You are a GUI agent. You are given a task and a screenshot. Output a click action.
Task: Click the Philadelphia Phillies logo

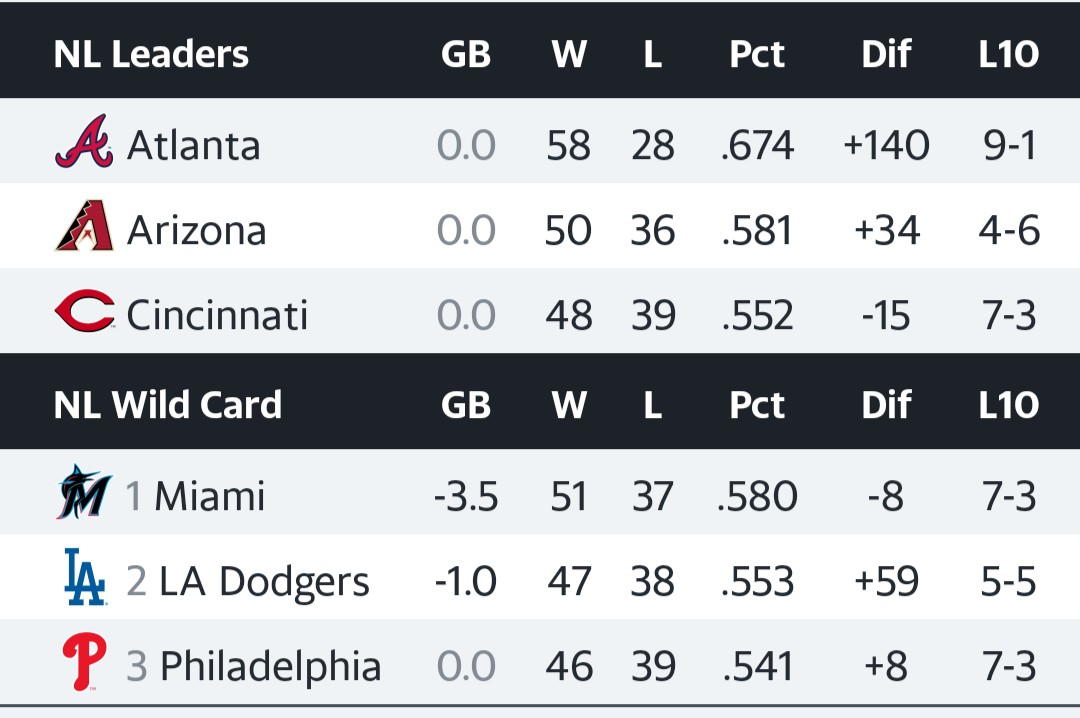tap(84, 662)
